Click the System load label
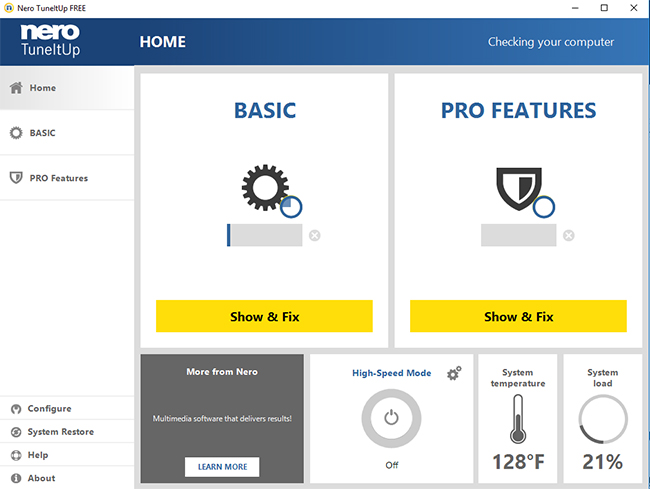 603,378
